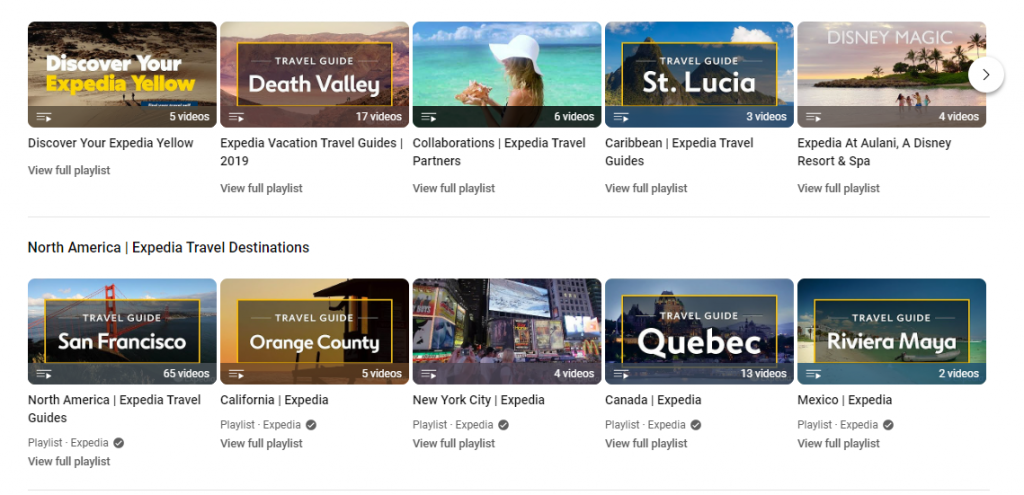The image size is (1024, 495).
Task: View full playlist for New York City
Action: [x=454, y=443]
